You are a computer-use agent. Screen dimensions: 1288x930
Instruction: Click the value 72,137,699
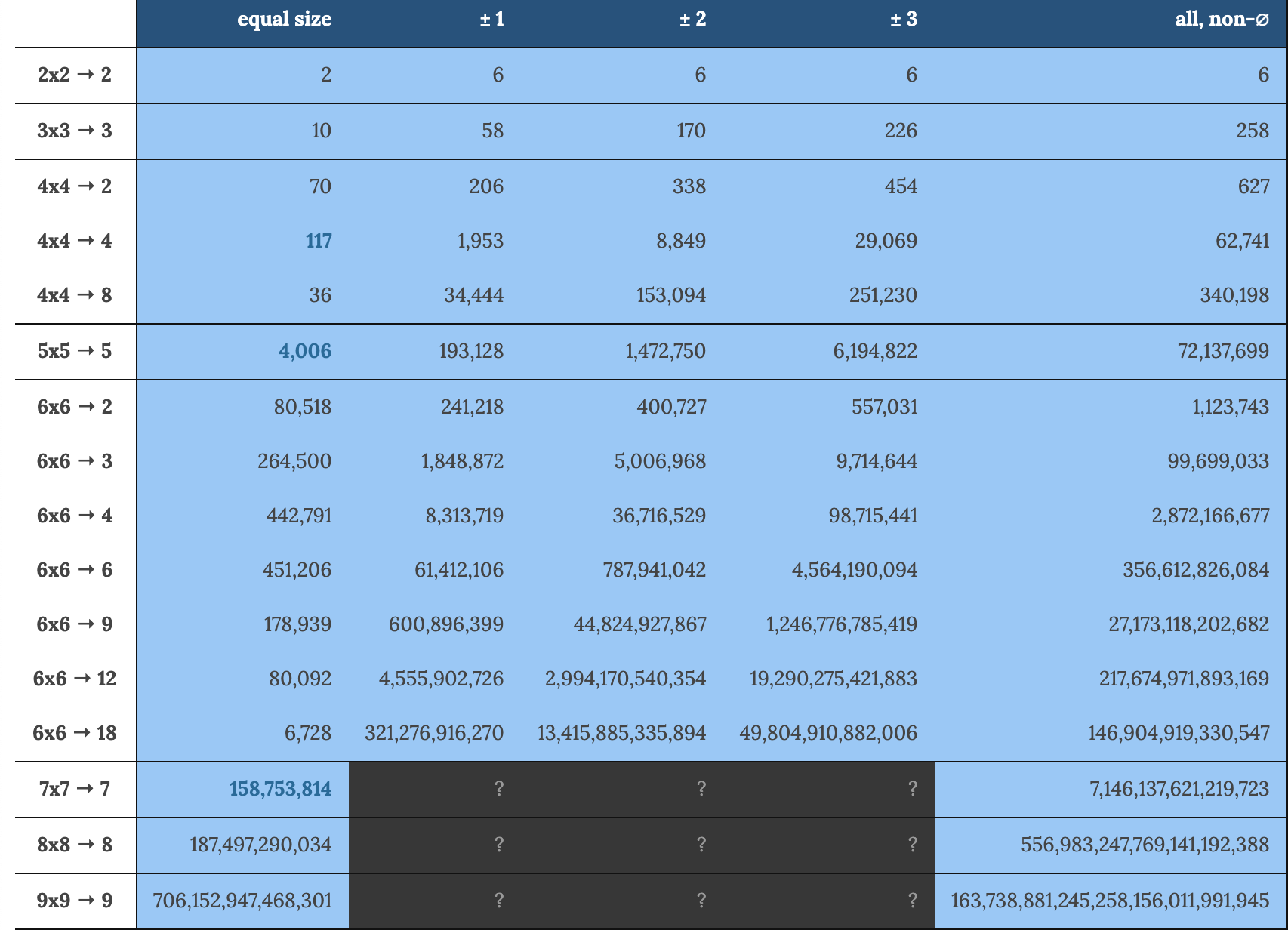point(1224,351)
